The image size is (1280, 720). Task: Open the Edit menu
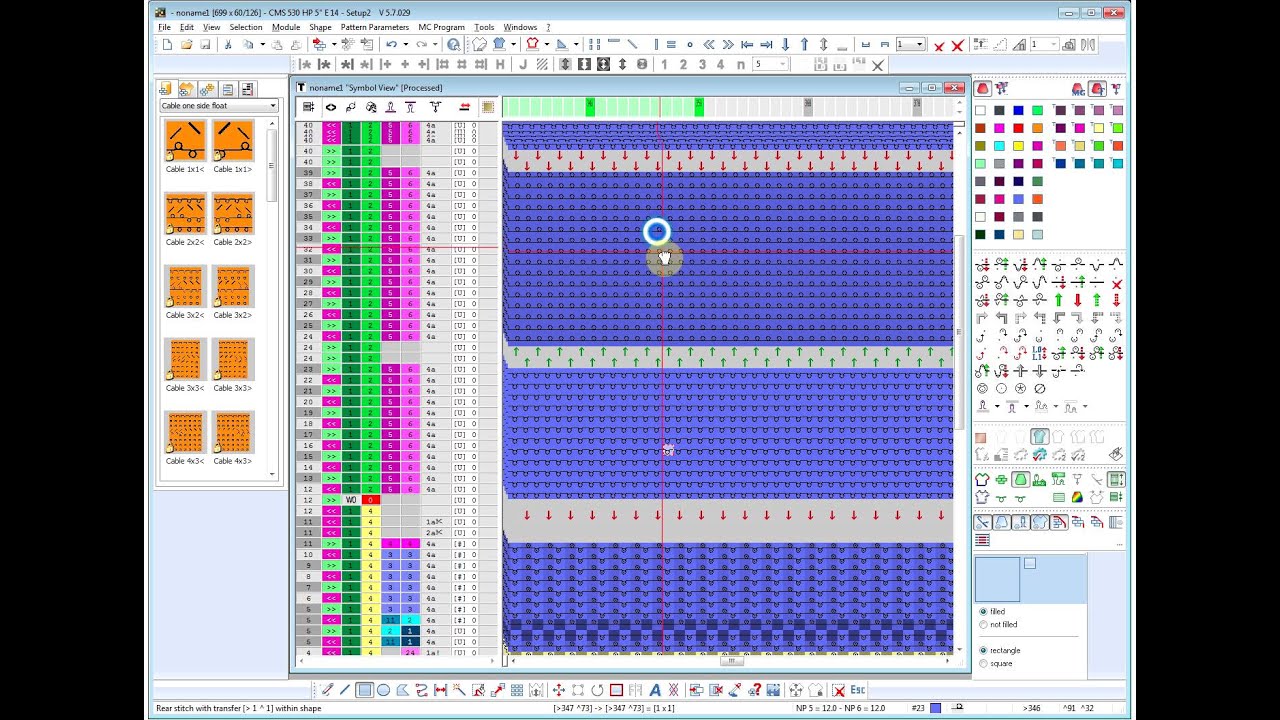187,27
